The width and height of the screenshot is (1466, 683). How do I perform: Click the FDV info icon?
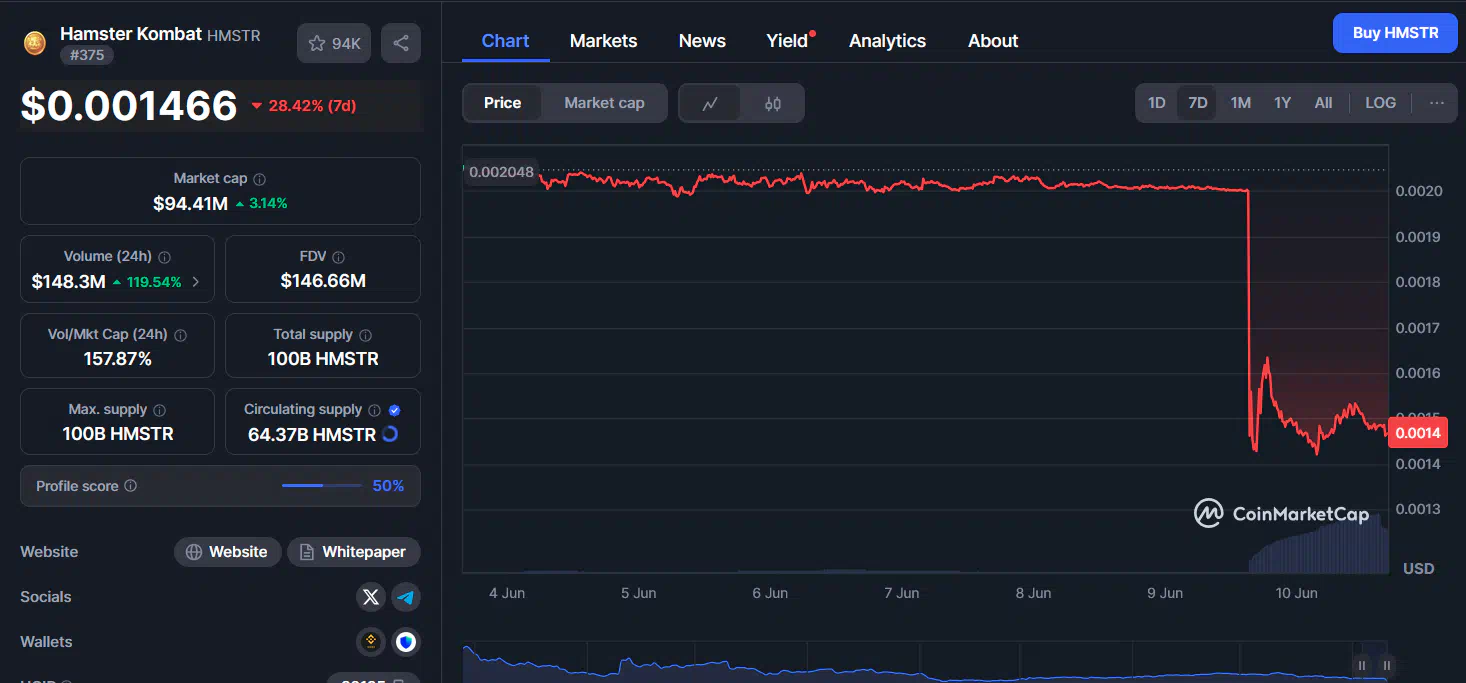coord(339,257)
